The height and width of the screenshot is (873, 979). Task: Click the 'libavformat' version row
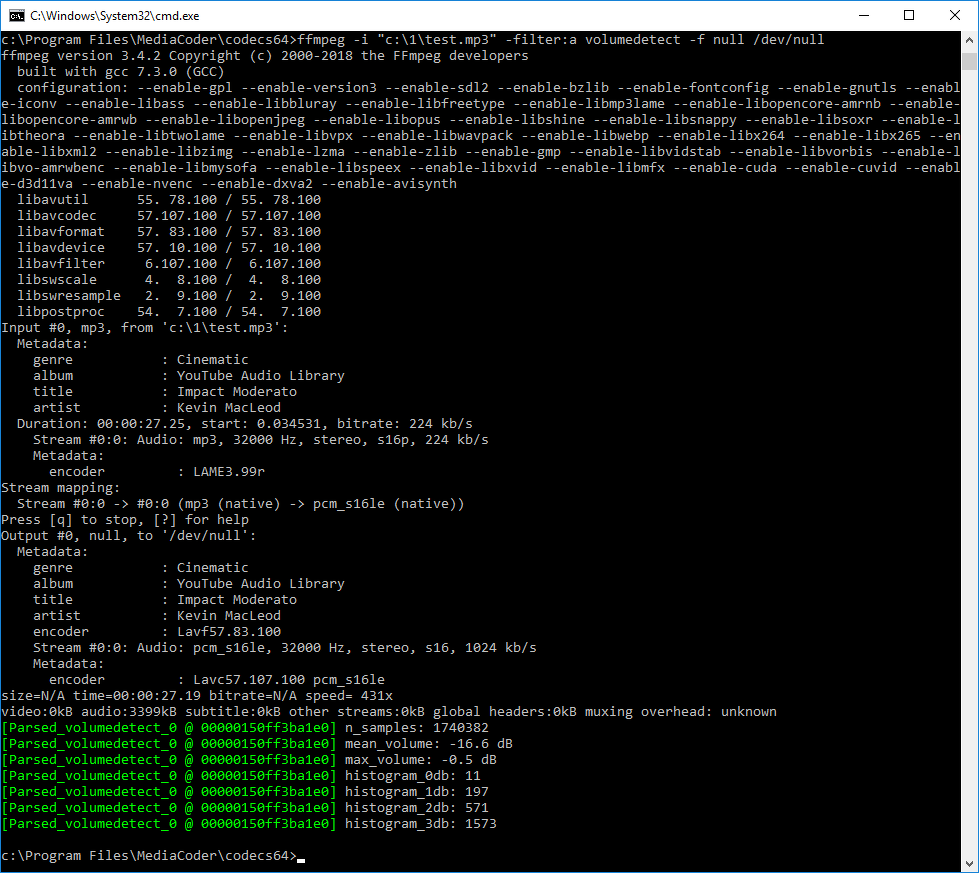169,232
